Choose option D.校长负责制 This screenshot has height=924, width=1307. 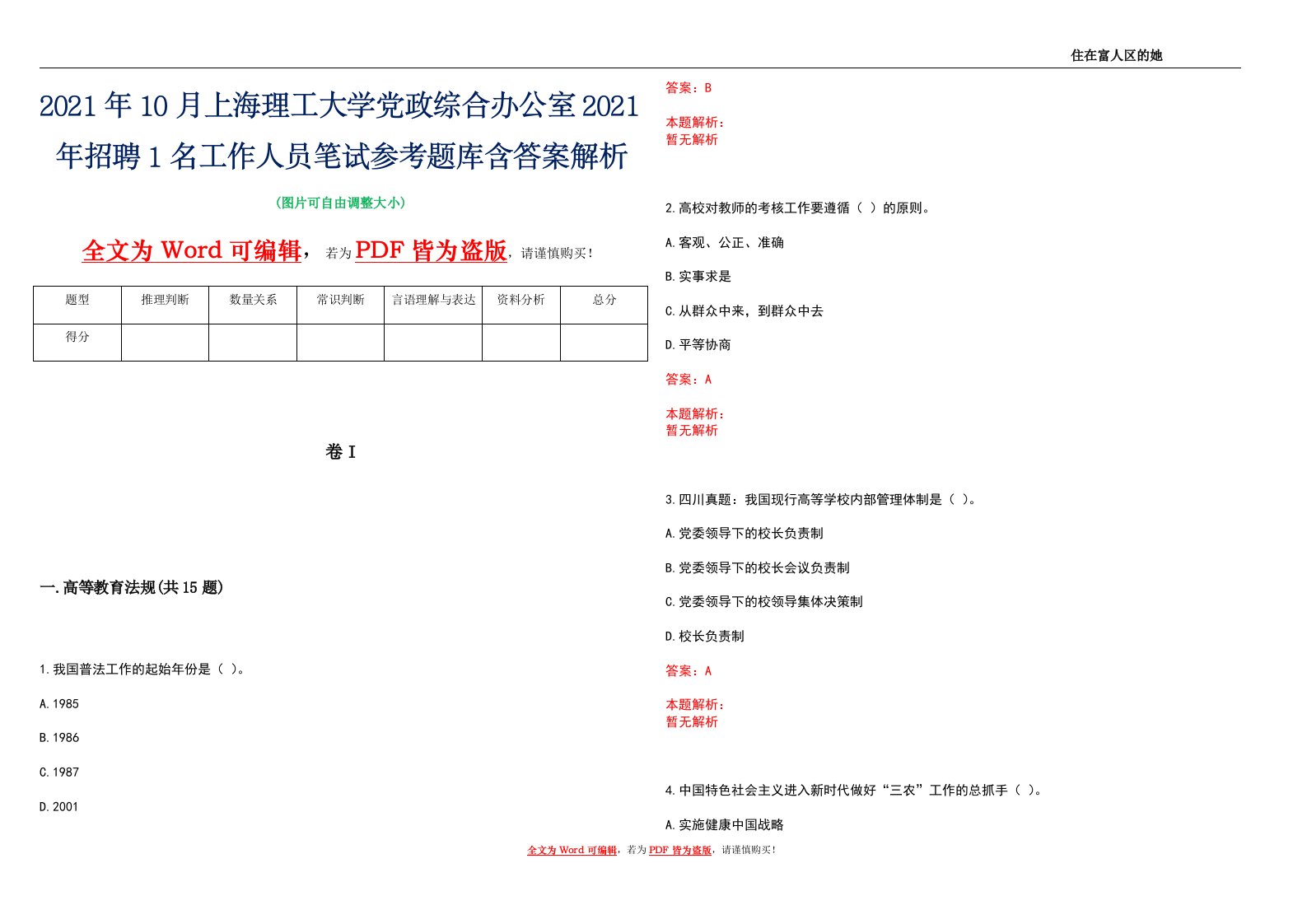(x=705, y=637)
